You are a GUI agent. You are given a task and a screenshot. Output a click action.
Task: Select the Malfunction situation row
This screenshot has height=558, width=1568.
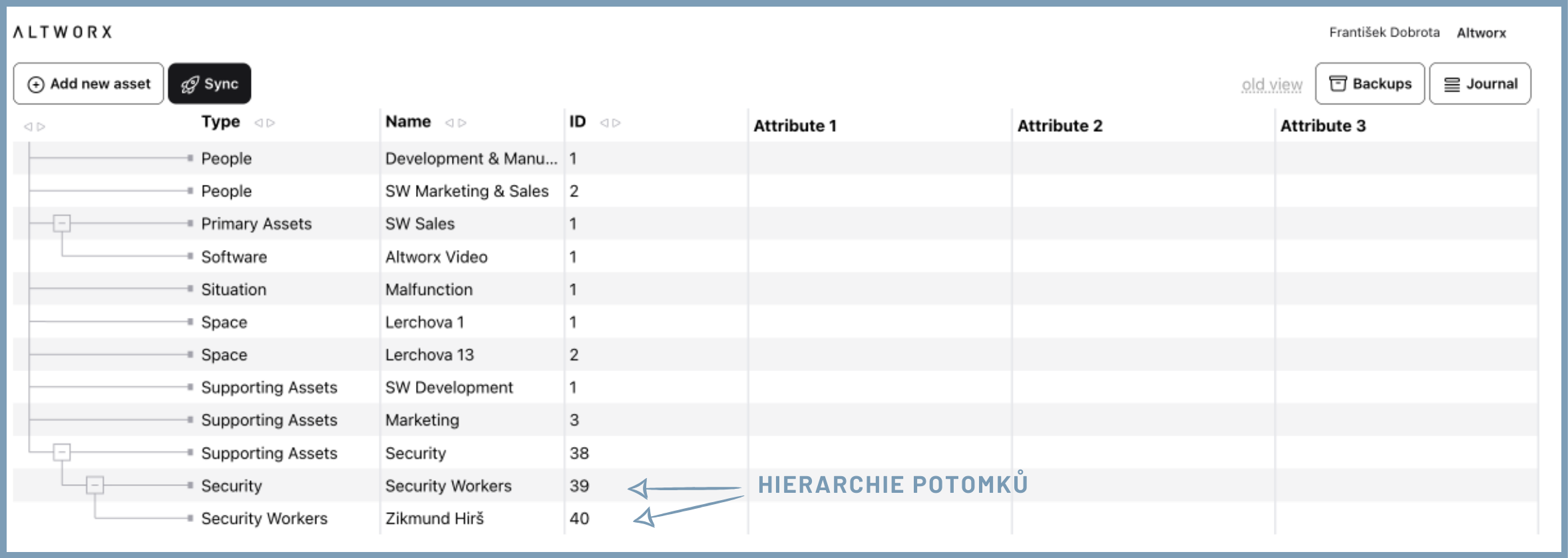point(429,289)
